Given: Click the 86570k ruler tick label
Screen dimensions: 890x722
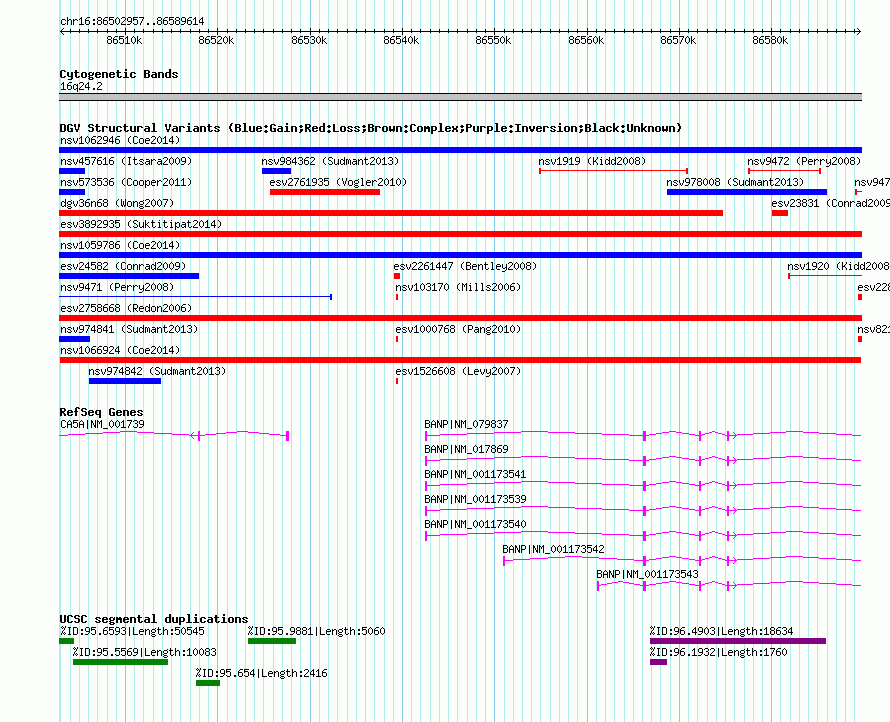Looking at the screenshot, I should pyautogui.click(x=678, y=40).
